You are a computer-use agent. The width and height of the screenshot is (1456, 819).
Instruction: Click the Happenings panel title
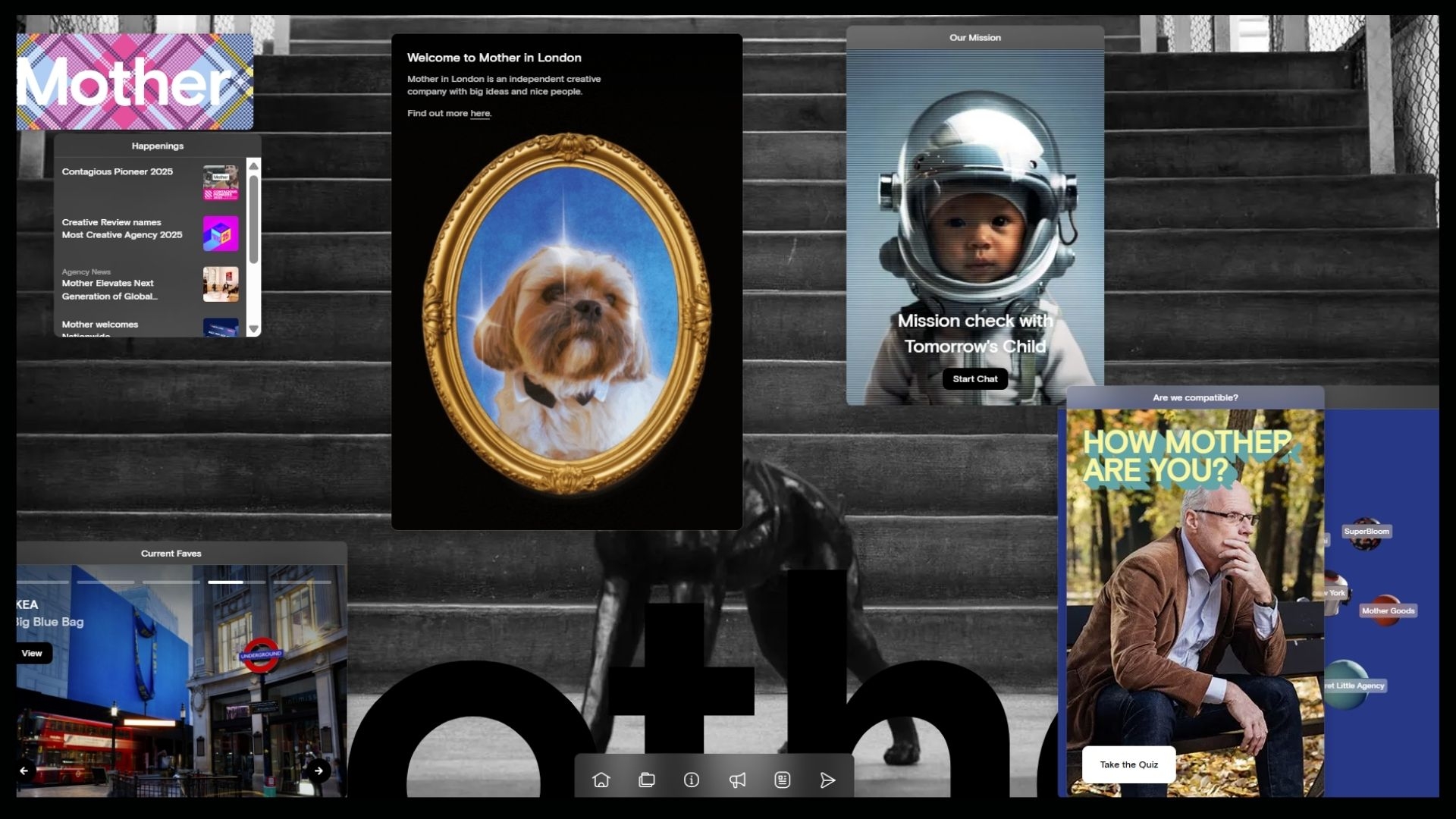(x=158, y=146)
